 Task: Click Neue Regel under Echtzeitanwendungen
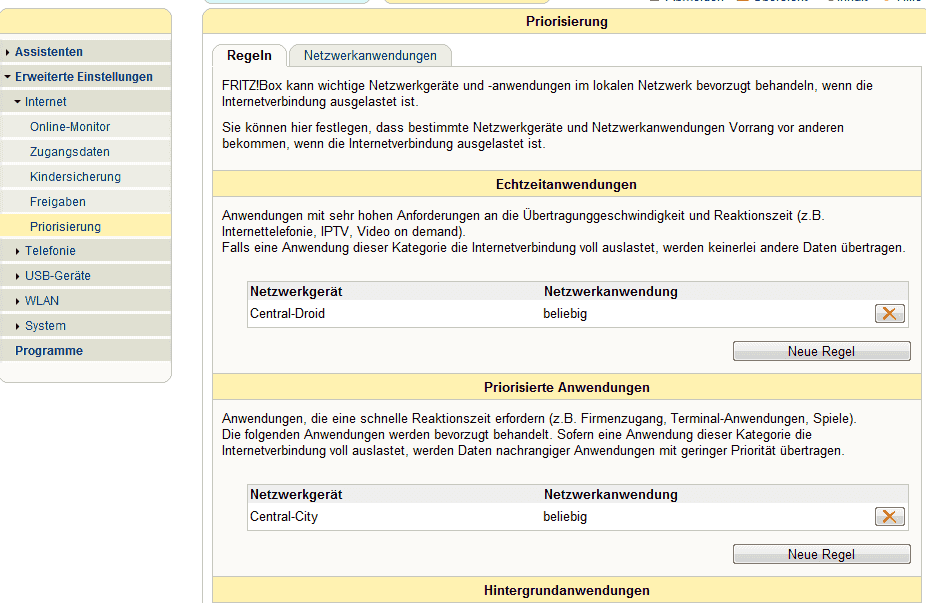tap(821, 351)
